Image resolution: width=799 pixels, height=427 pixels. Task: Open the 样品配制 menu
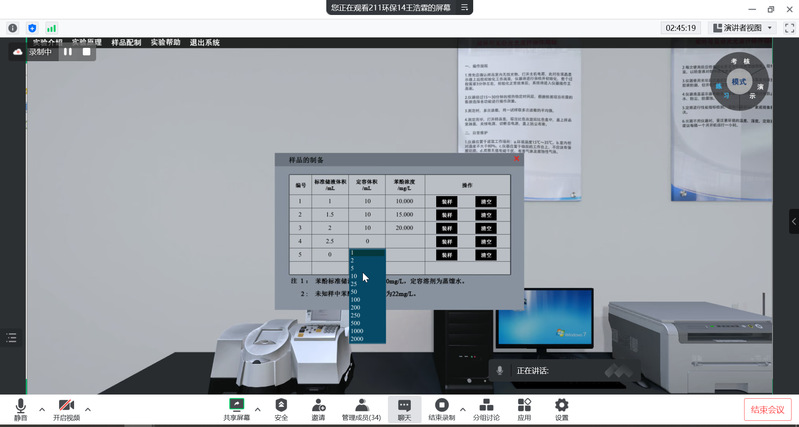(x=125, y=43)
